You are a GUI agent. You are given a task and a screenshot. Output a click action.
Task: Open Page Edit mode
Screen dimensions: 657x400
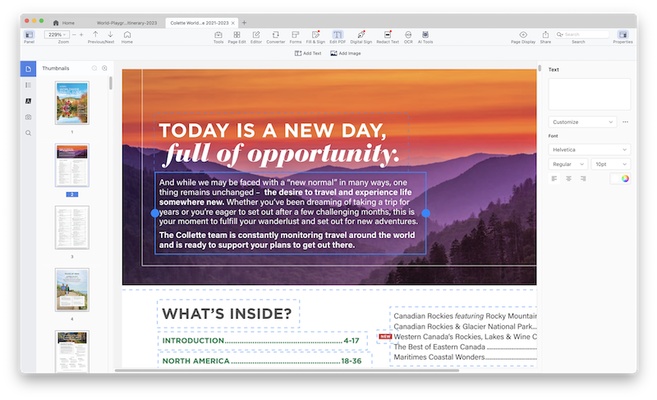(237, 37)
